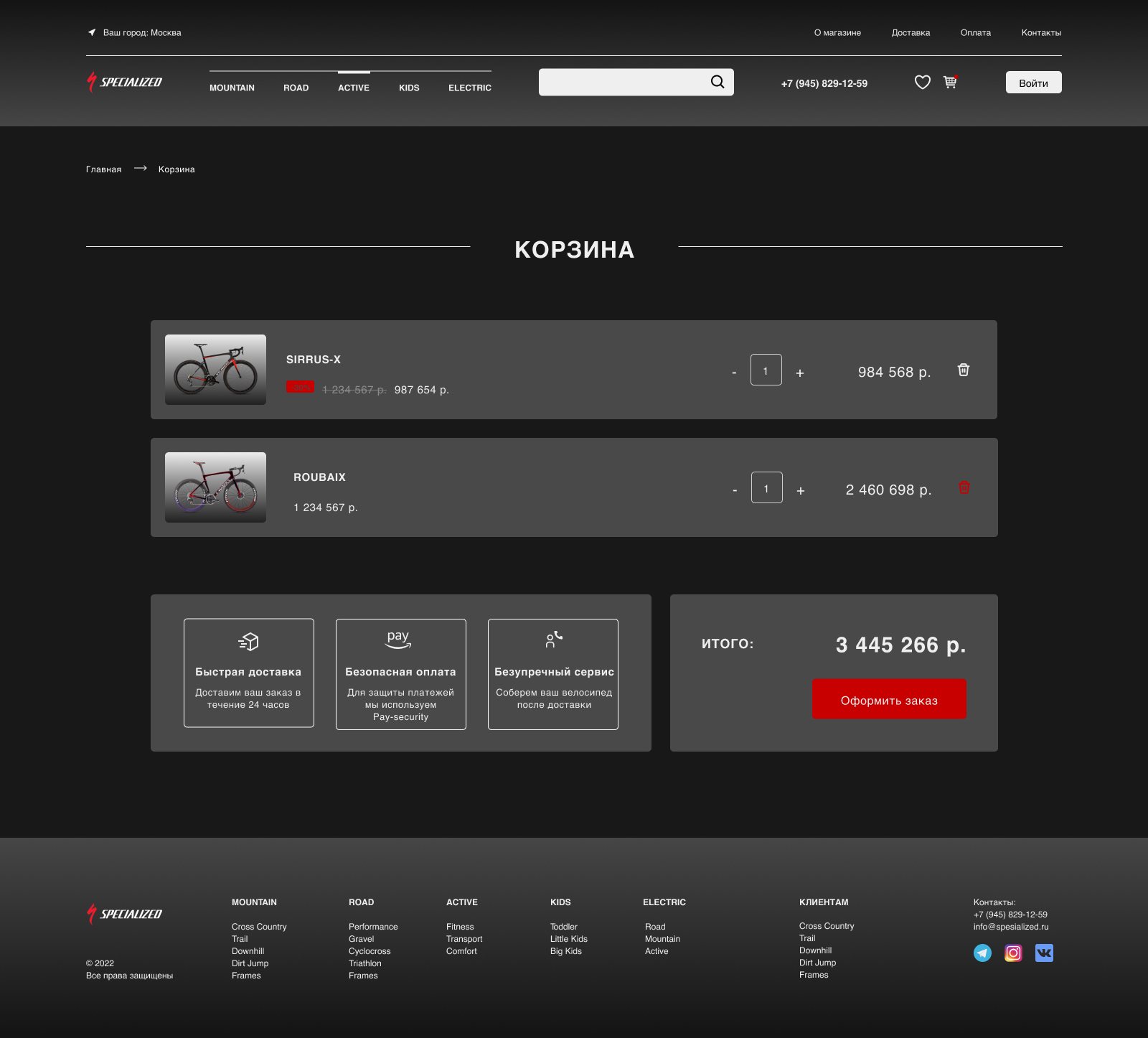Submit search with the magnifier icon
1148x1038 pixels.
coord(717,82)
